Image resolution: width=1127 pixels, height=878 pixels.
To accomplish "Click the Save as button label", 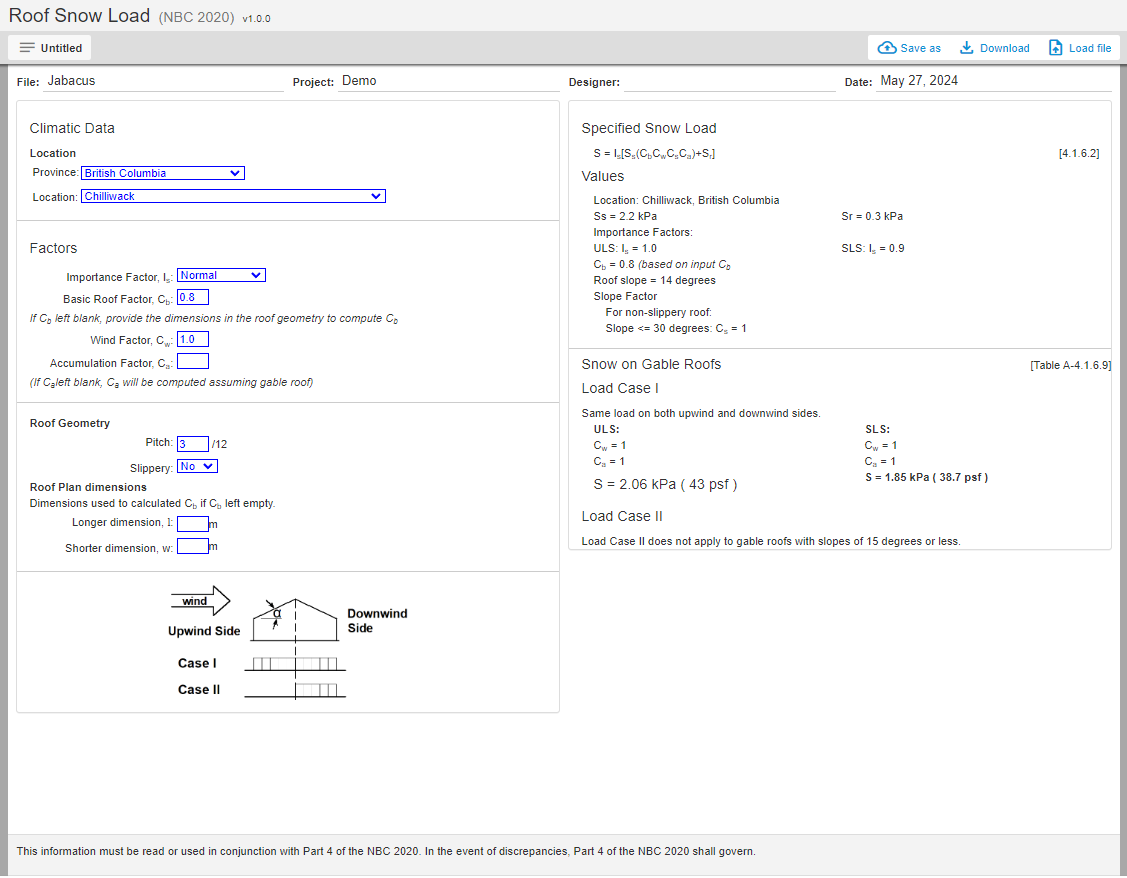I will point(920,48).
